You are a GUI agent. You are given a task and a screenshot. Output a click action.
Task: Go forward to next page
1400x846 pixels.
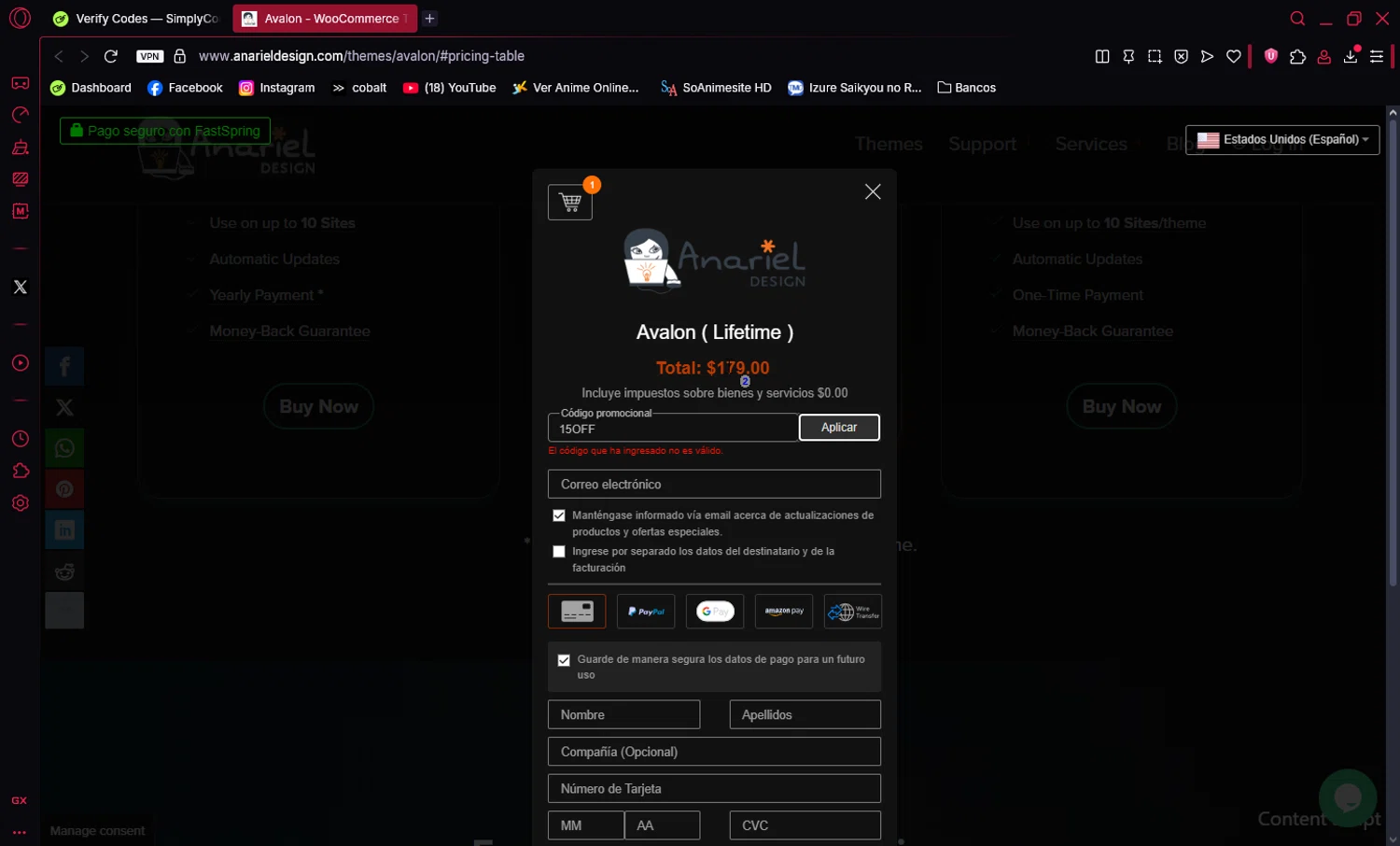pyautogui.click(x=85, y=56)
